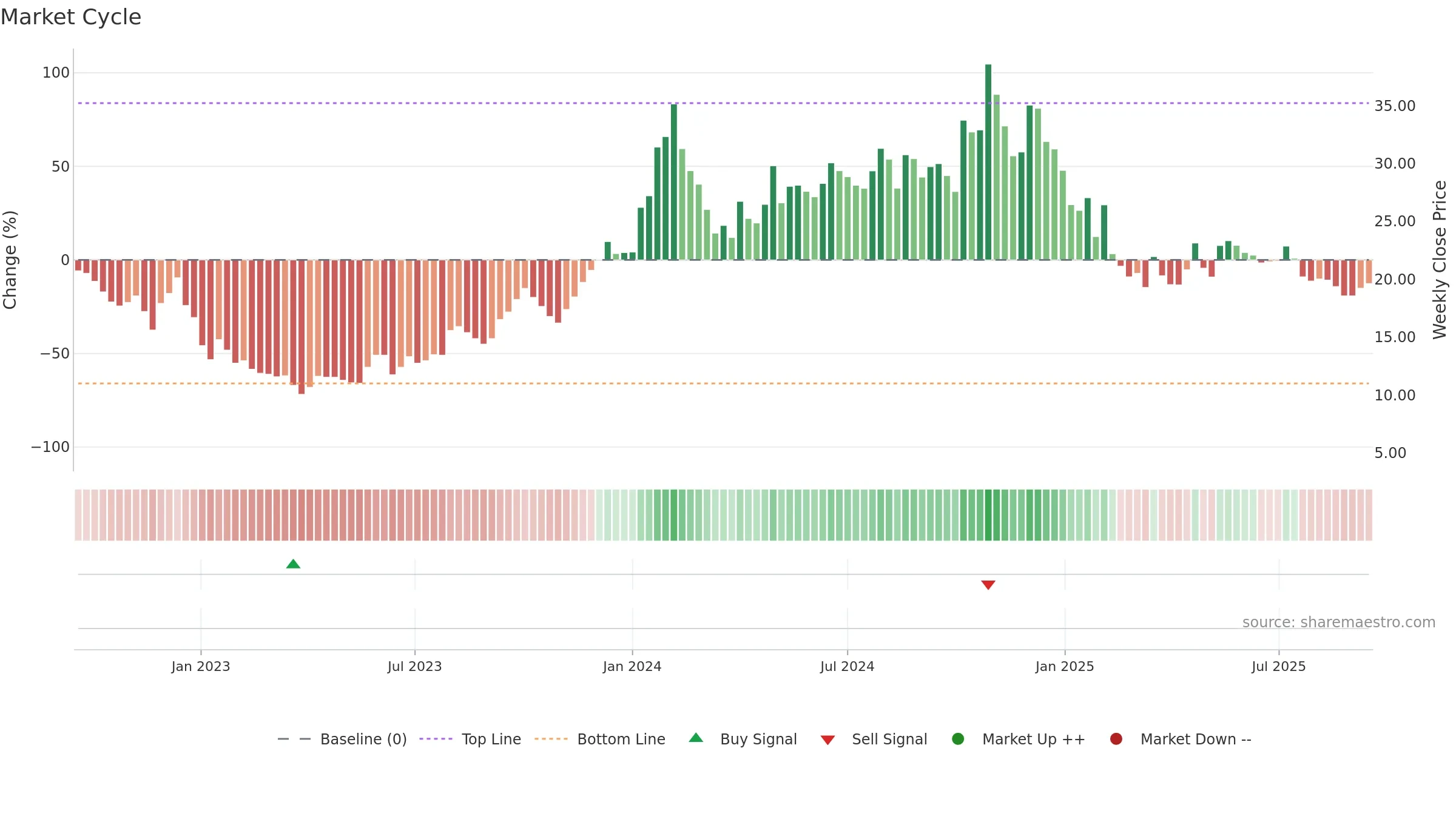The width and height of the screenshot is (1456, 819).
Task: Click the dark red circle icon in the legend
Action: point(1116,739)
